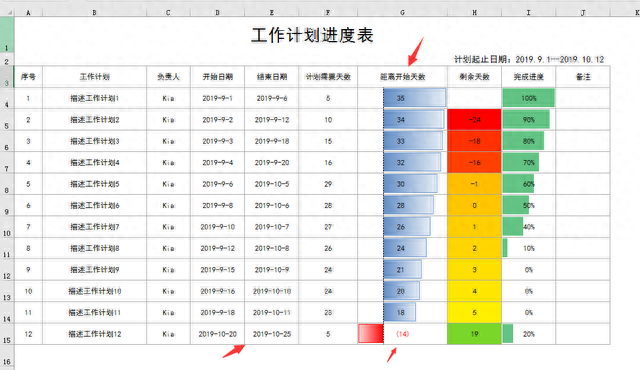
Task: Click the yellow 5 remaining days cell
Action: coord(474,312)
